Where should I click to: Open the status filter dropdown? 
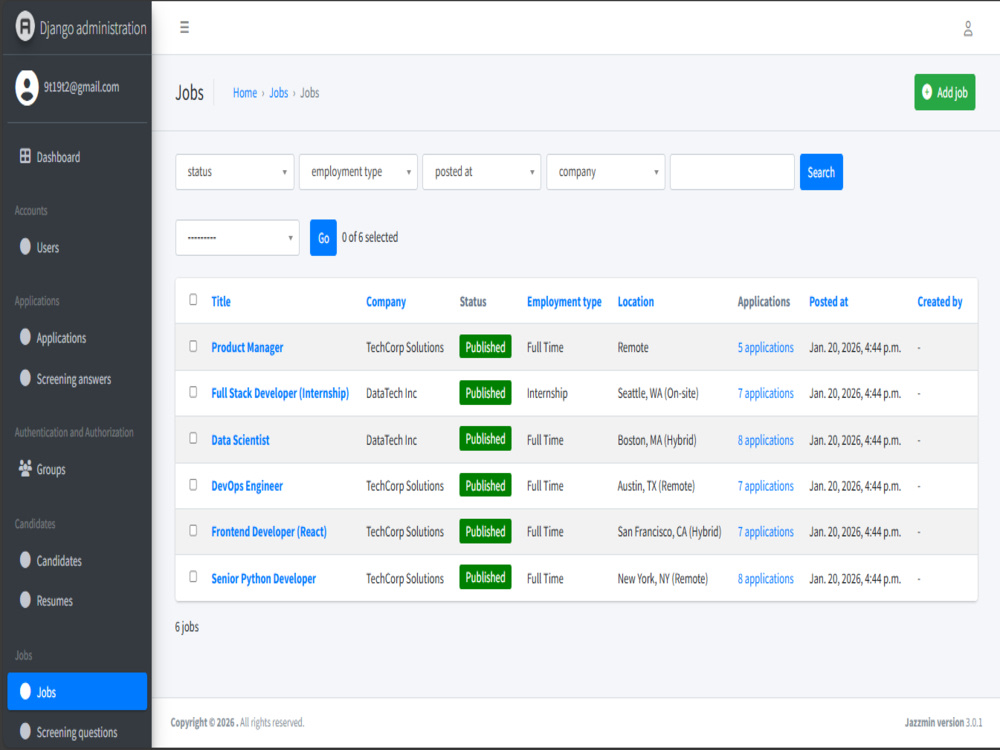tap(235, 172)
